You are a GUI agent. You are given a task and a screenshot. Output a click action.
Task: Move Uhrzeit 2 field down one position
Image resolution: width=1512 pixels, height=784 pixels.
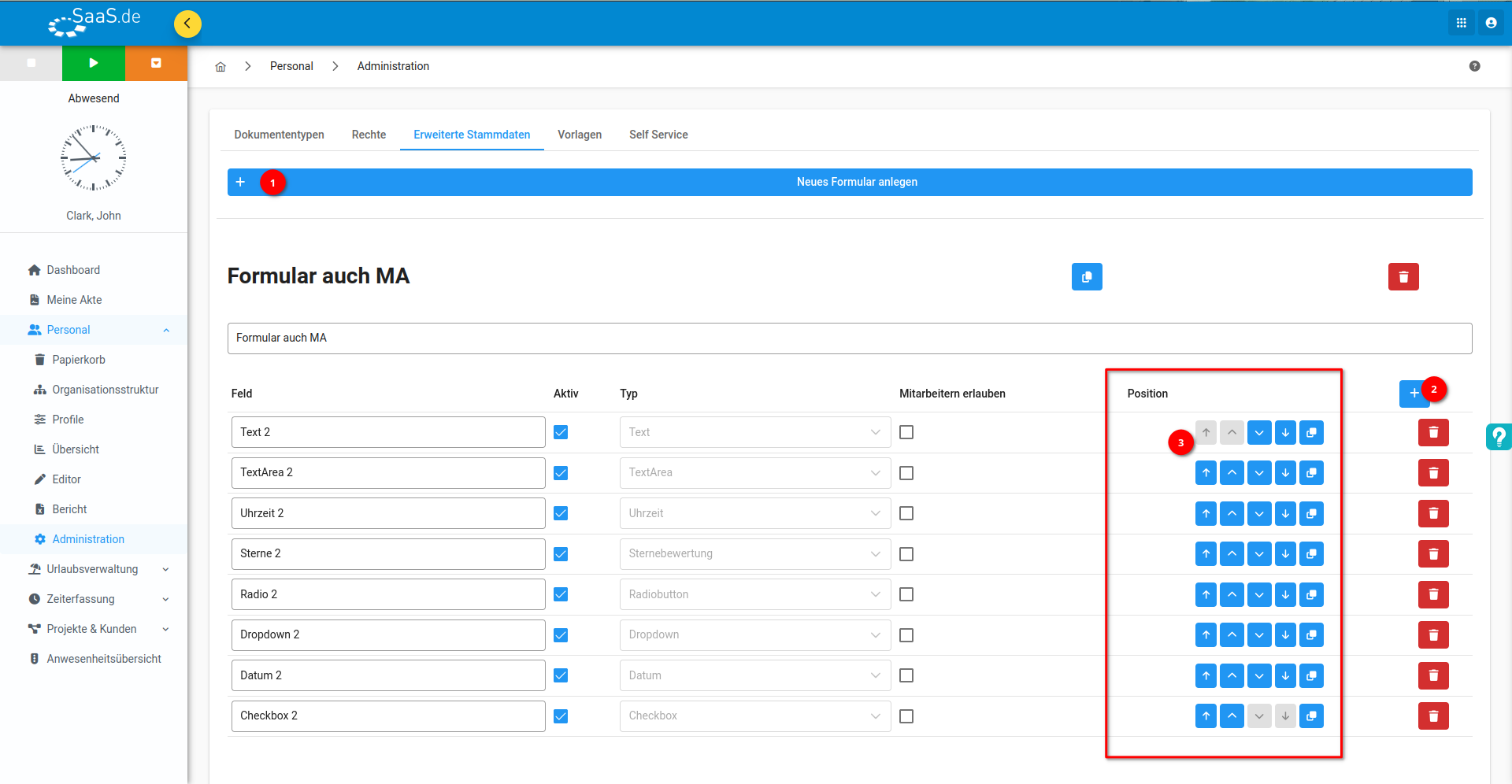point(1259,514)
